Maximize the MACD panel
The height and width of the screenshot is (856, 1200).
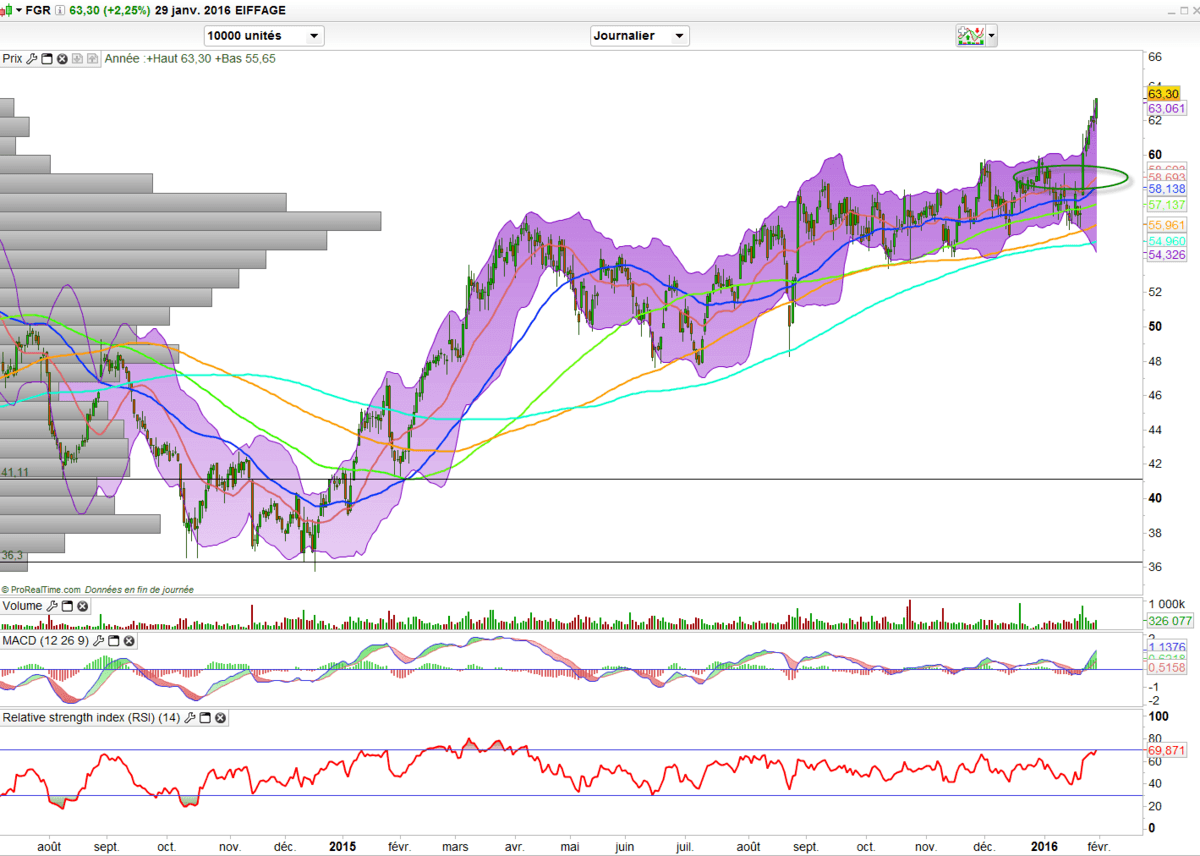pos(113,640)
